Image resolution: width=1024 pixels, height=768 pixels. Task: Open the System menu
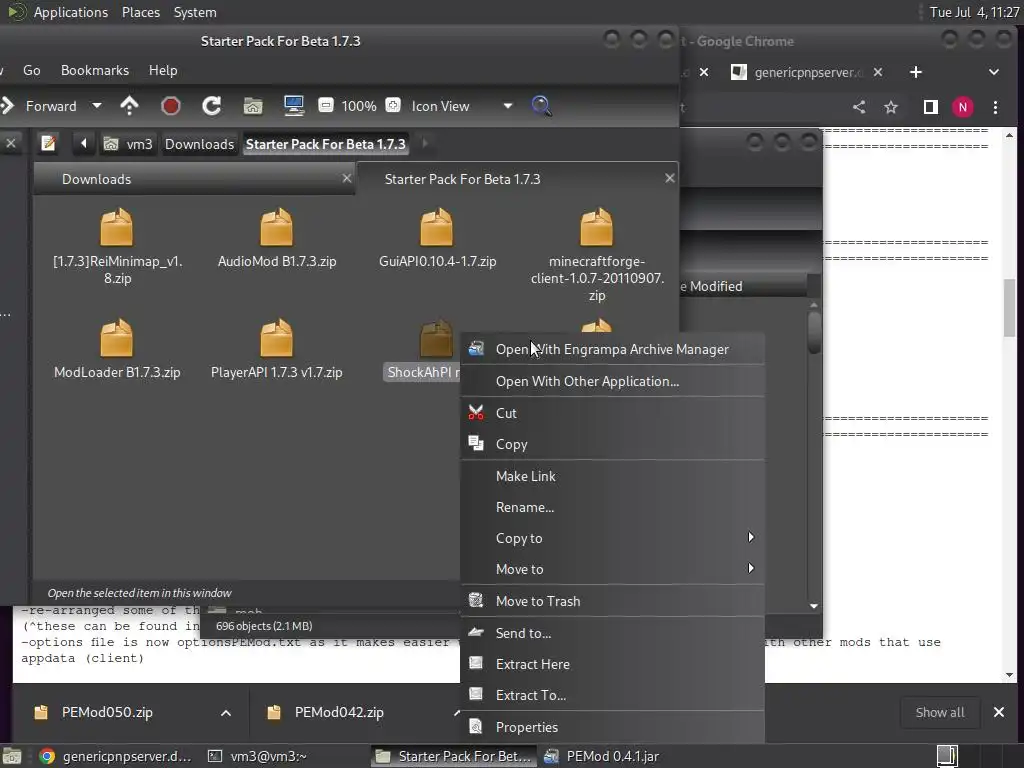(x=195, y=12)
